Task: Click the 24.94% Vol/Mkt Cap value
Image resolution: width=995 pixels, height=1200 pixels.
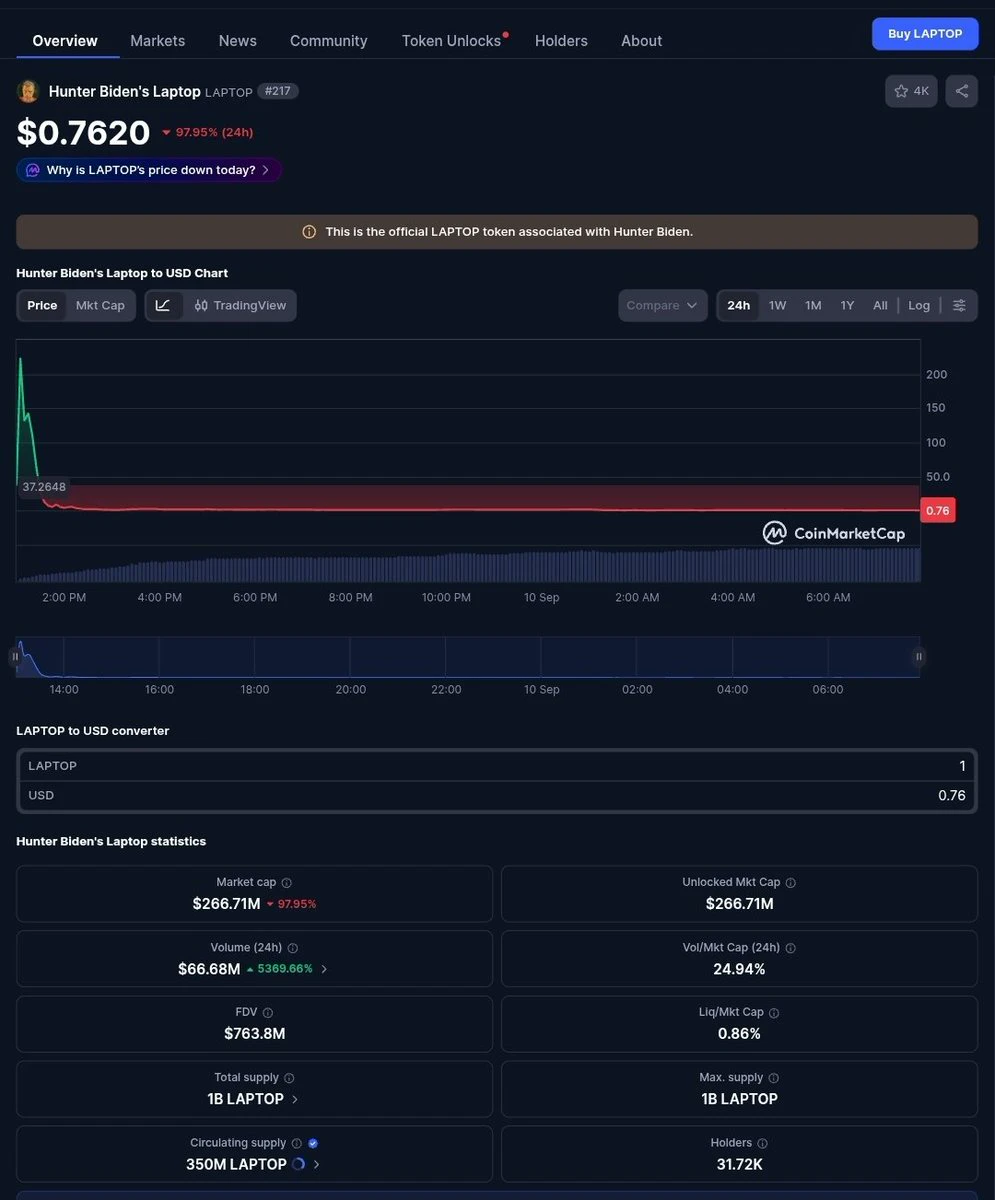Action: click(x=739, y=969)
